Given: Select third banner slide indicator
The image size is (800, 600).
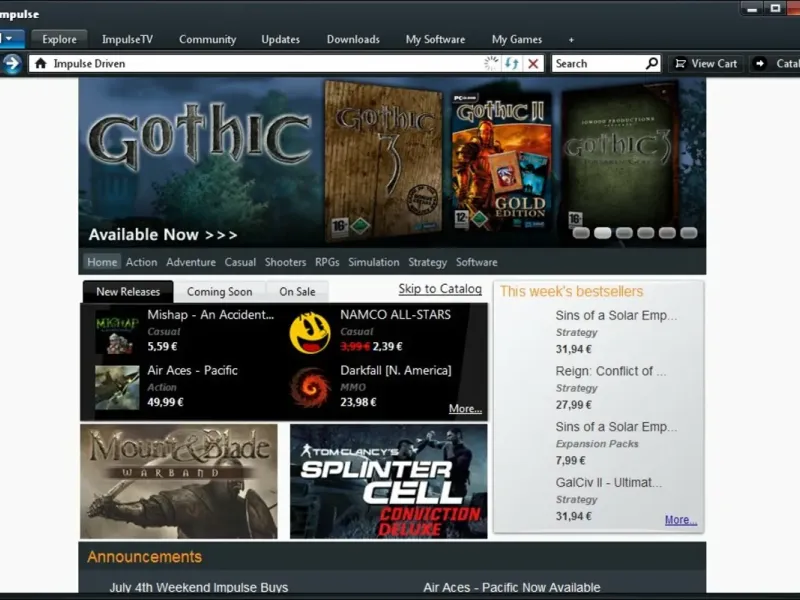Looking at the screenshot, I should (624, 233).
